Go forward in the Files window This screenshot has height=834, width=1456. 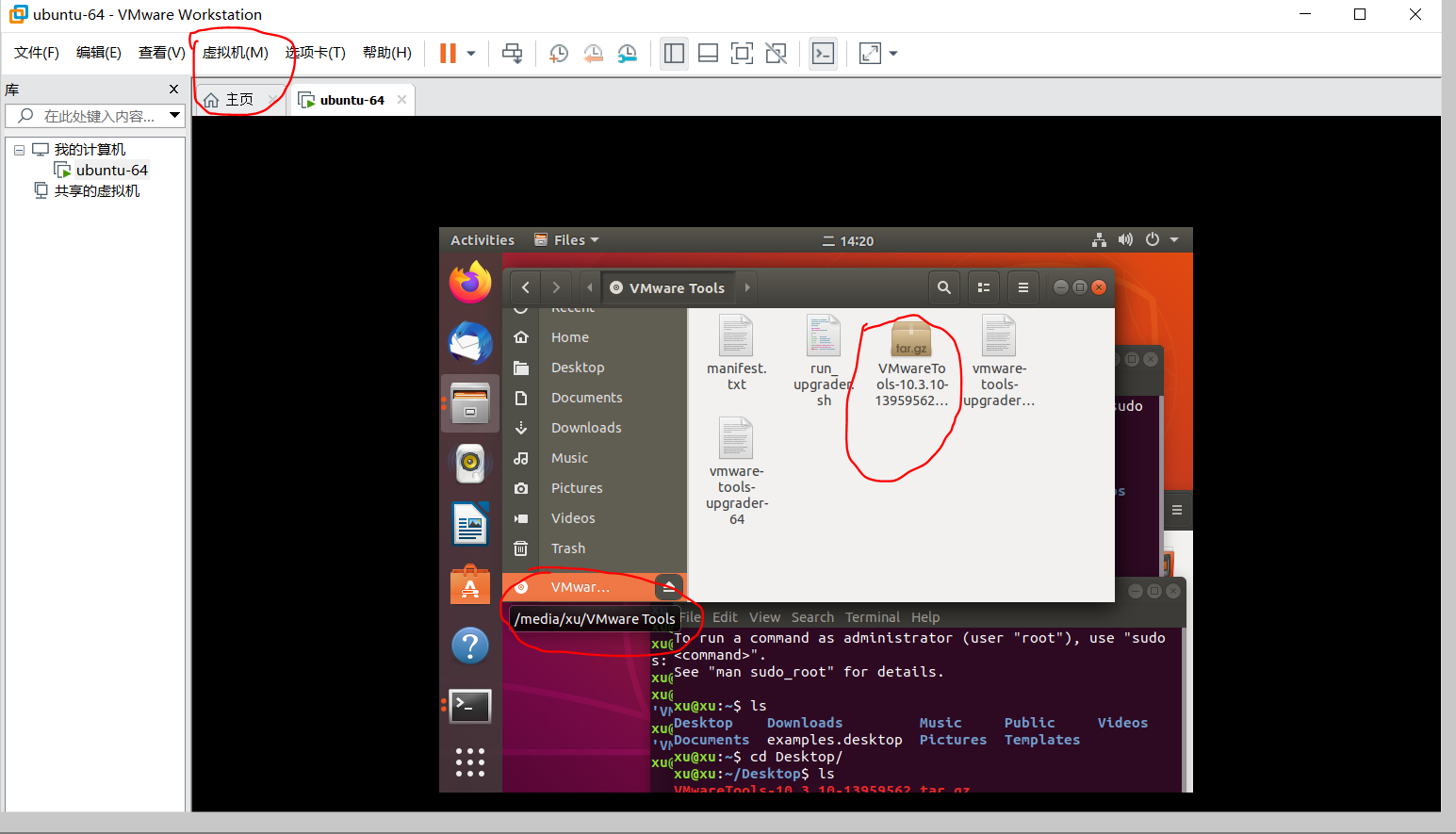point(556,287)
